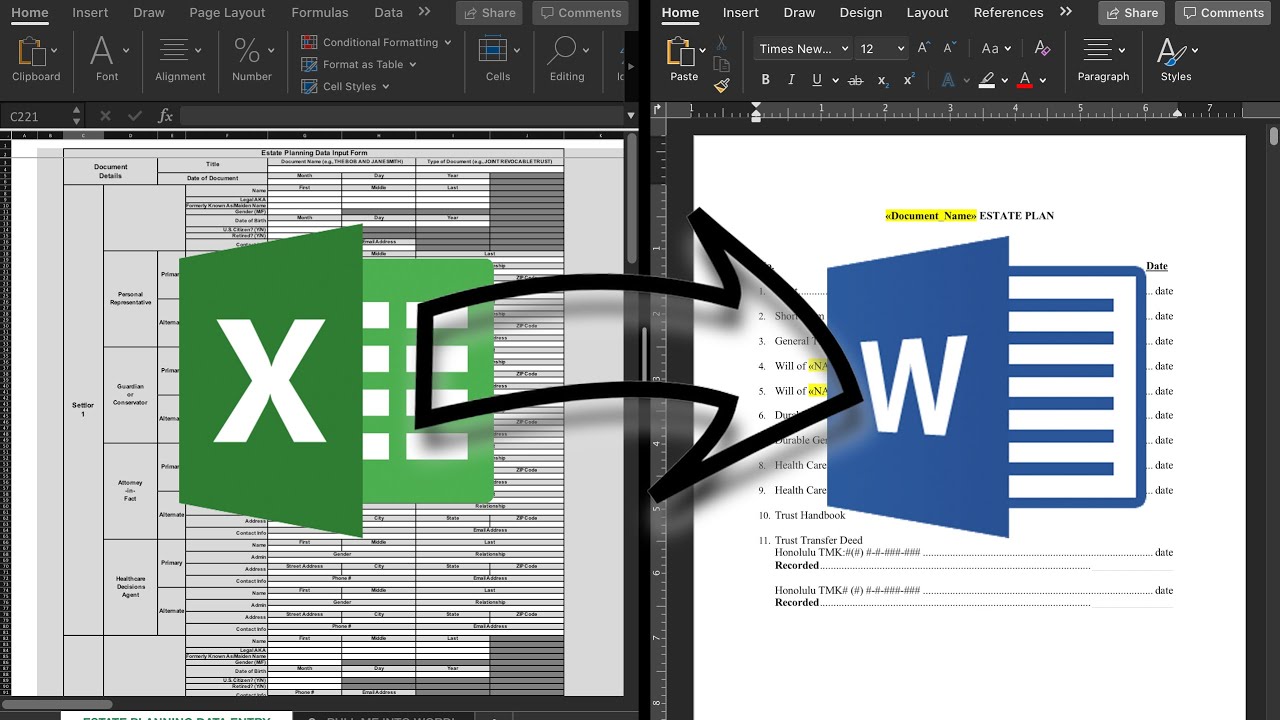The height and width of the screenshot is (720, 1280).
Task: Apply superscript formatting in Word
Action: [909, 80]
